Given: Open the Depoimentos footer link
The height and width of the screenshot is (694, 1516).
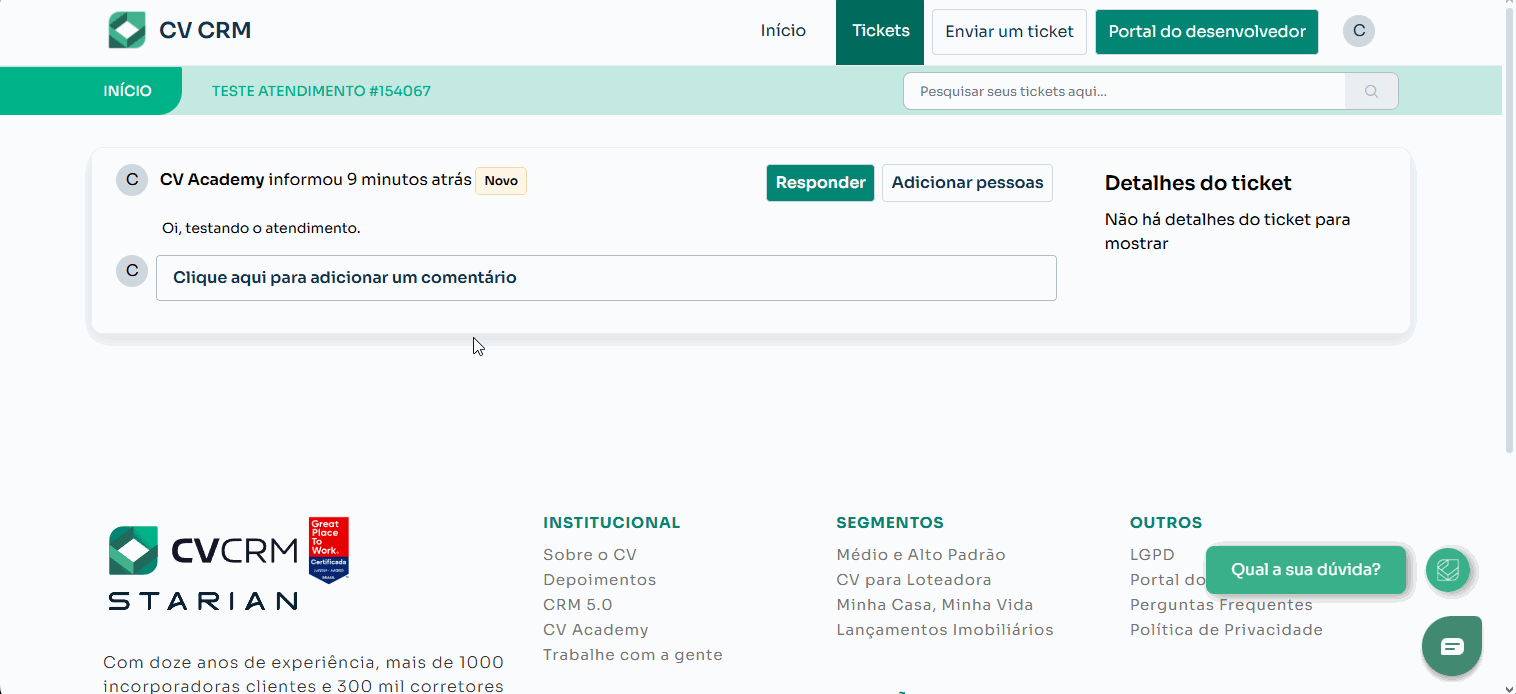Looking at the screenshot, I should tap(599, 580).
